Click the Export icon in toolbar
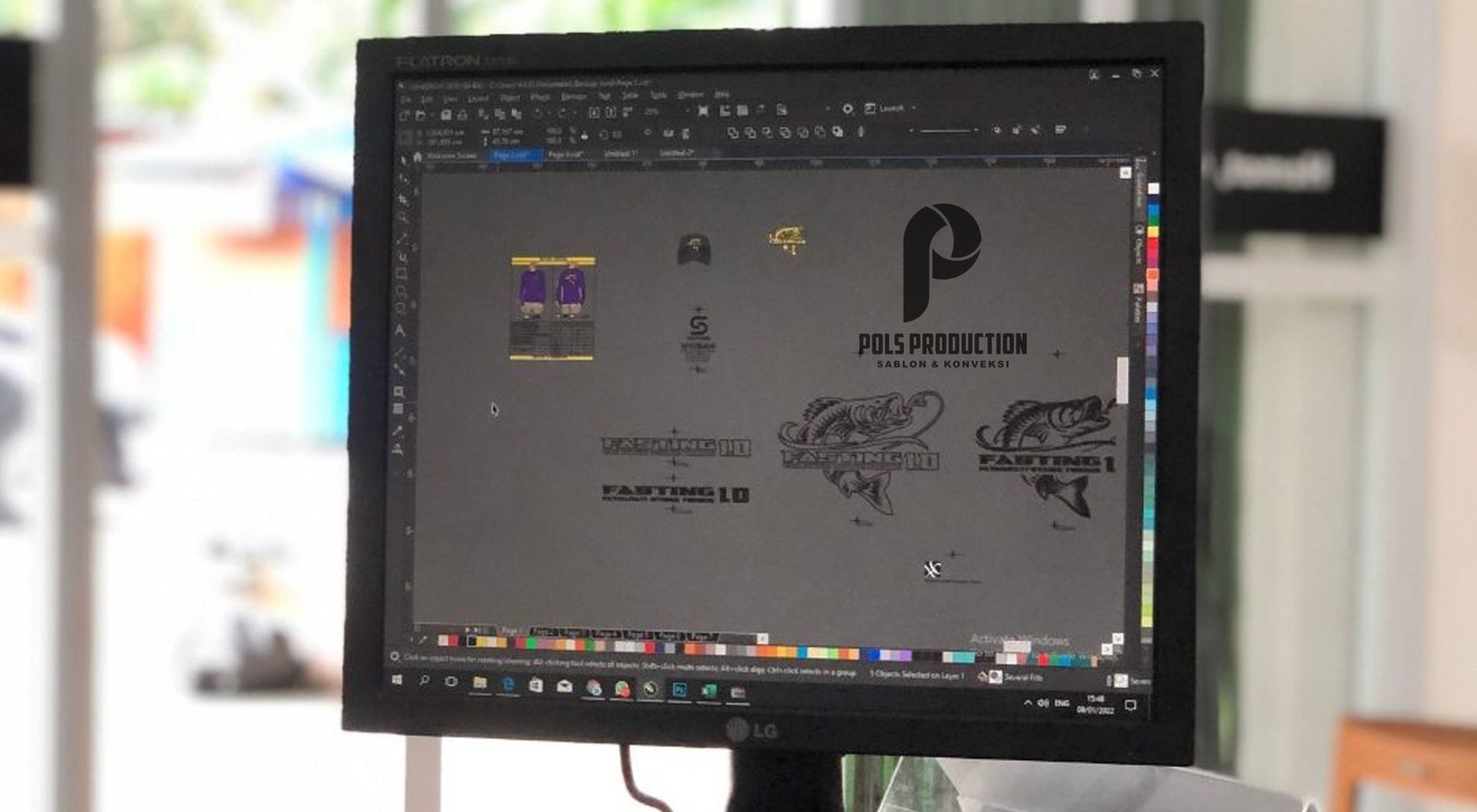The height and width of the screenshot is (812, 1477). click(x=610, y=113)
